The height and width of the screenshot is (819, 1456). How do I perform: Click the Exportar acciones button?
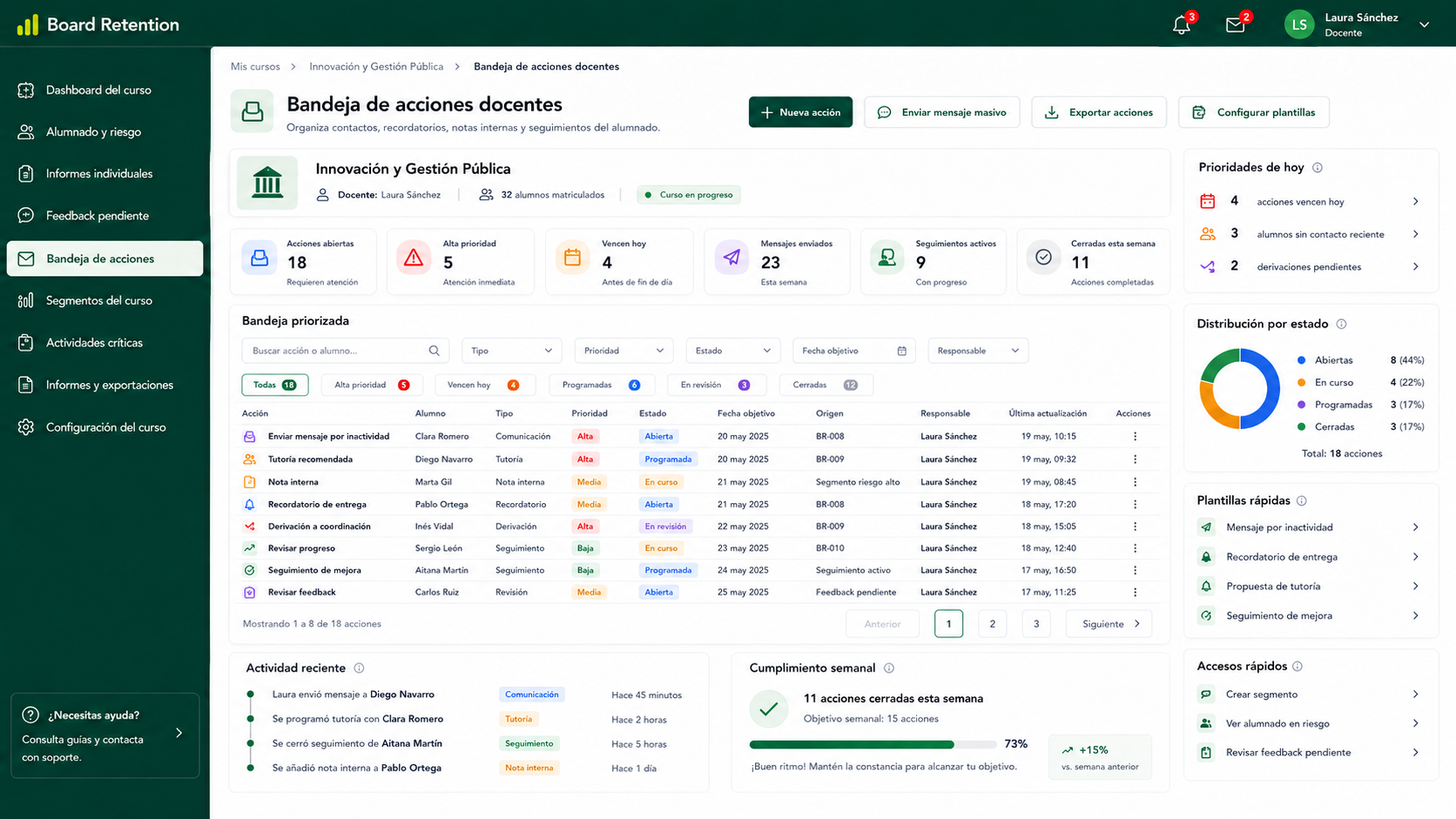[x=1099, y=112]
